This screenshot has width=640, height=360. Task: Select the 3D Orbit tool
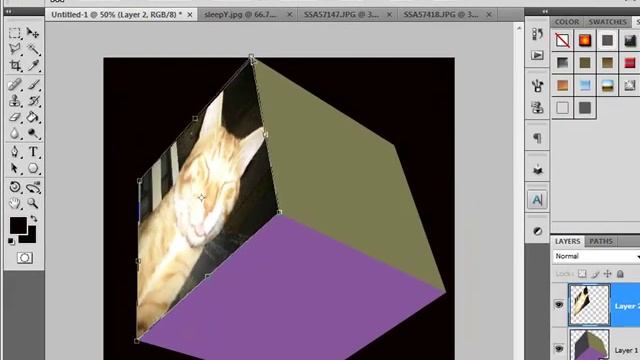coord(33,187)
